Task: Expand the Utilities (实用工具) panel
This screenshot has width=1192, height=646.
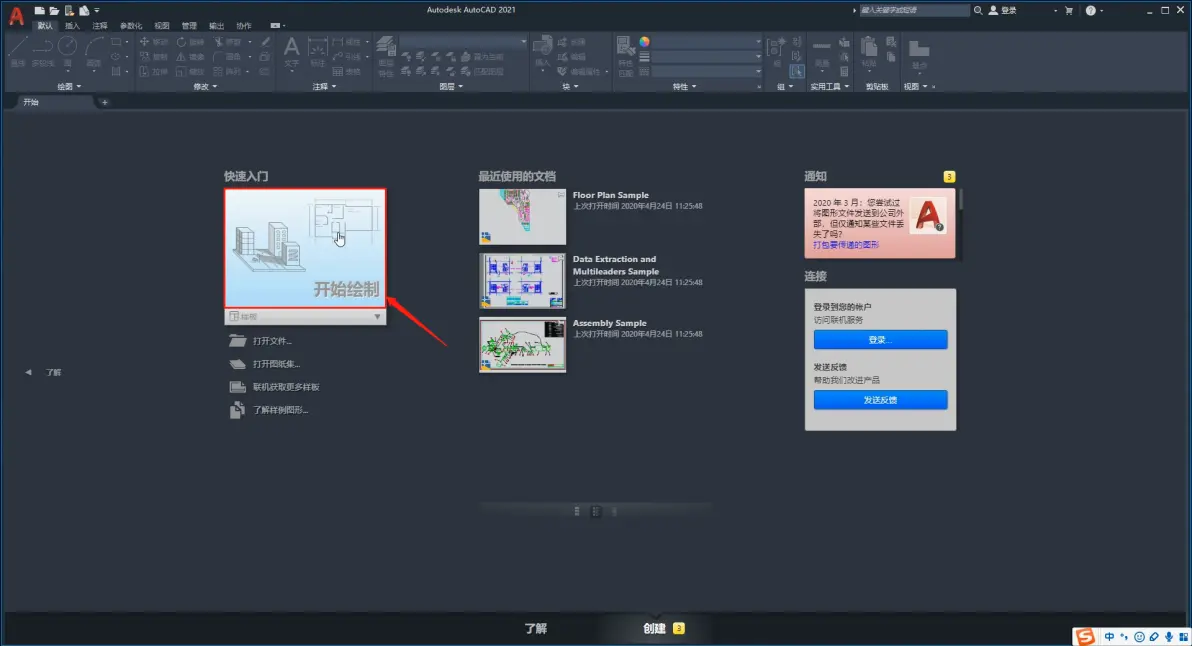Action: click(x=829, y=87)
